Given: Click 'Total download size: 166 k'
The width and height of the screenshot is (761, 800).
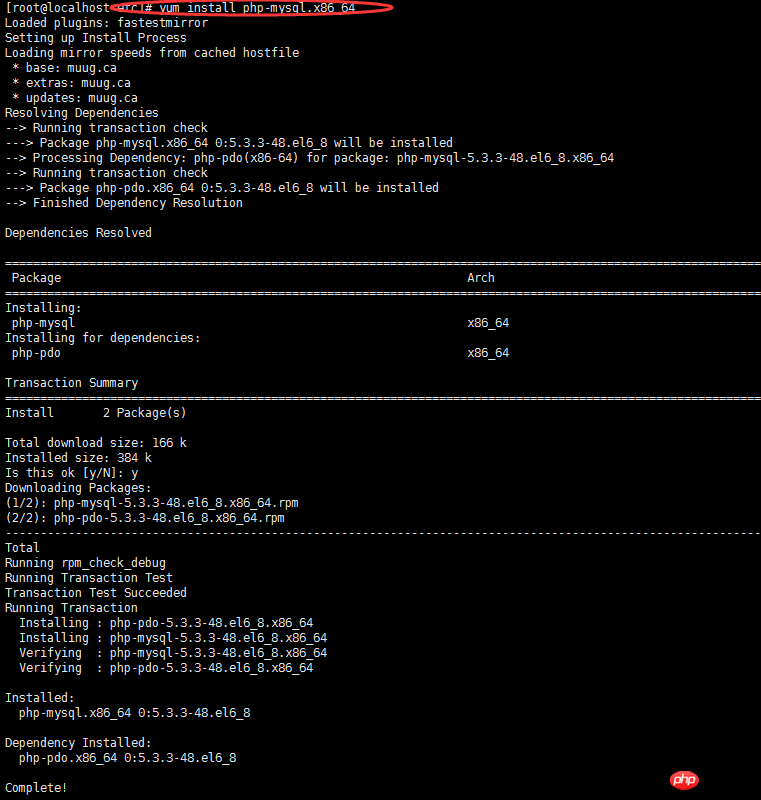Looking at the screenshot, I should click(96, 443).
